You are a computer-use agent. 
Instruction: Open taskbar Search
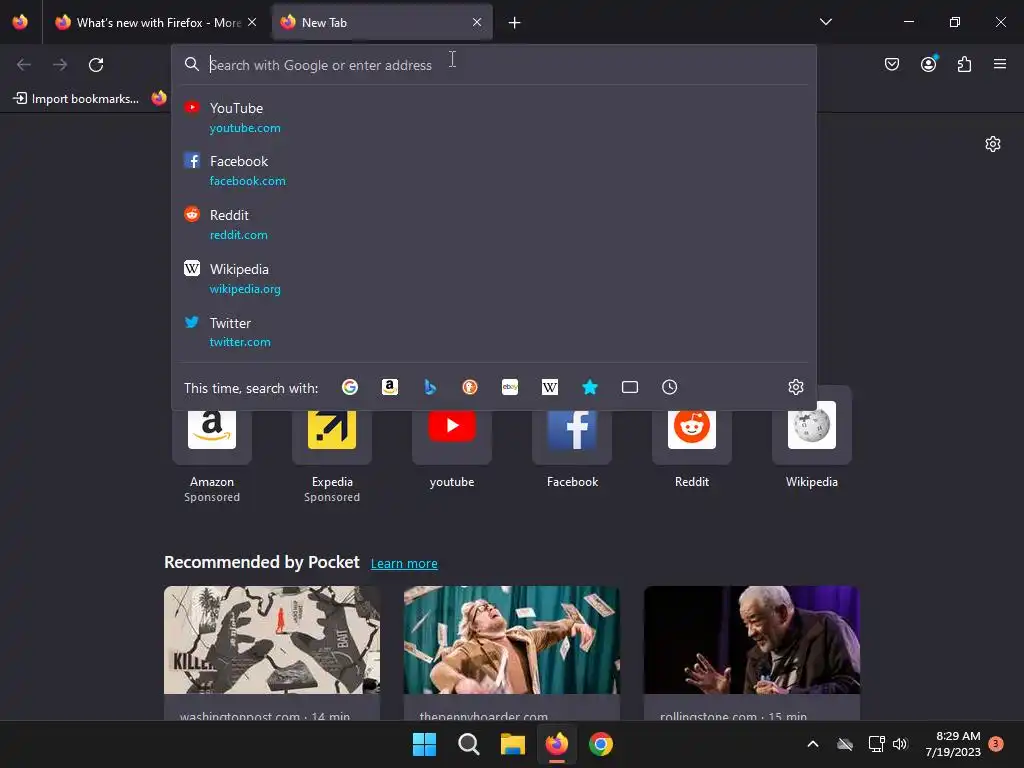point(469,744)
